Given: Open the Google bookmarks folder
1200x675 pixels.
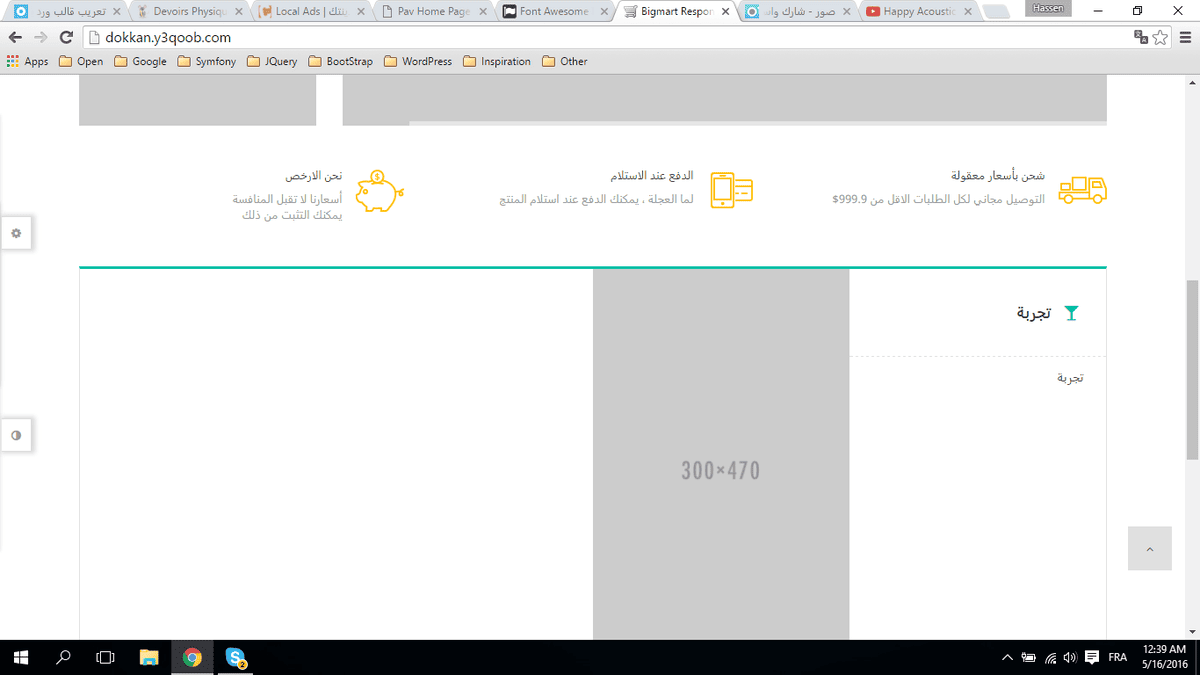Looking at the screenshot, I should [x=140, y=61].
